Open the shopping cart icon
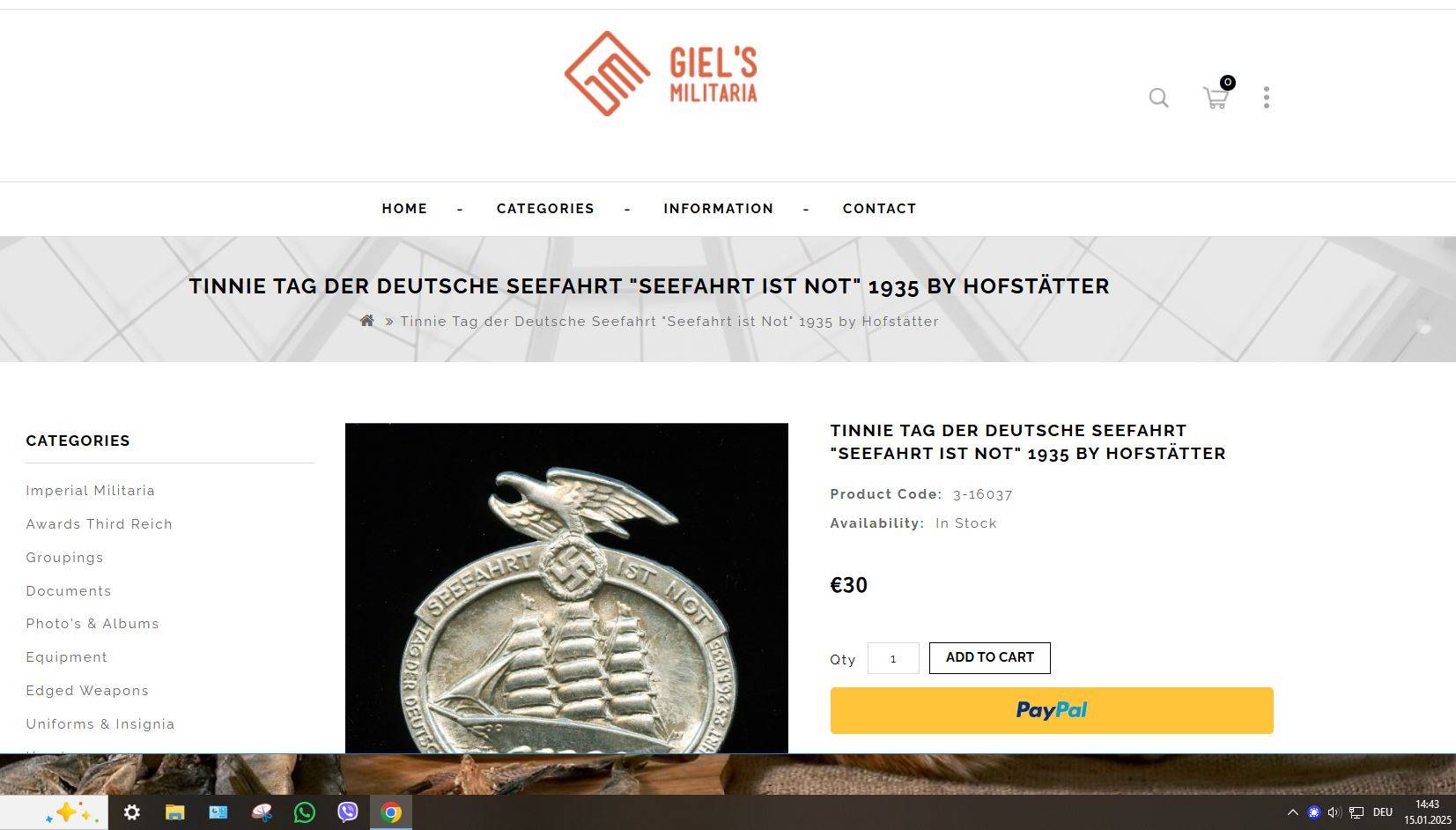The width and height of the screenshot is (1456, 830). (1216, 97)
